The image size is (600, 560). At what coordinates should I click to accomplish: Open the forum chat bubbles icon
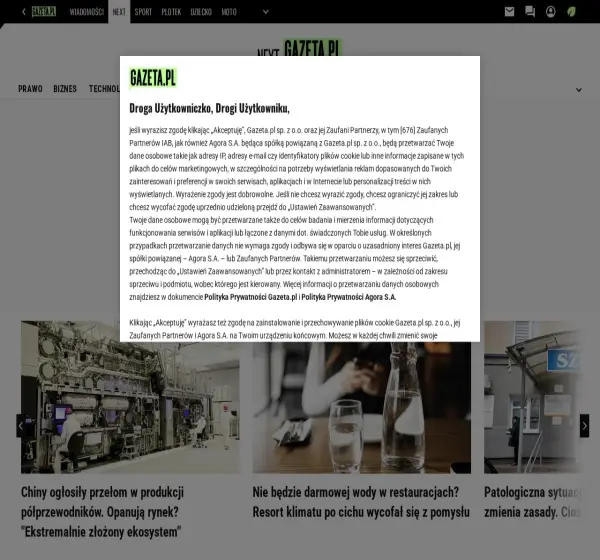[530, 12]
